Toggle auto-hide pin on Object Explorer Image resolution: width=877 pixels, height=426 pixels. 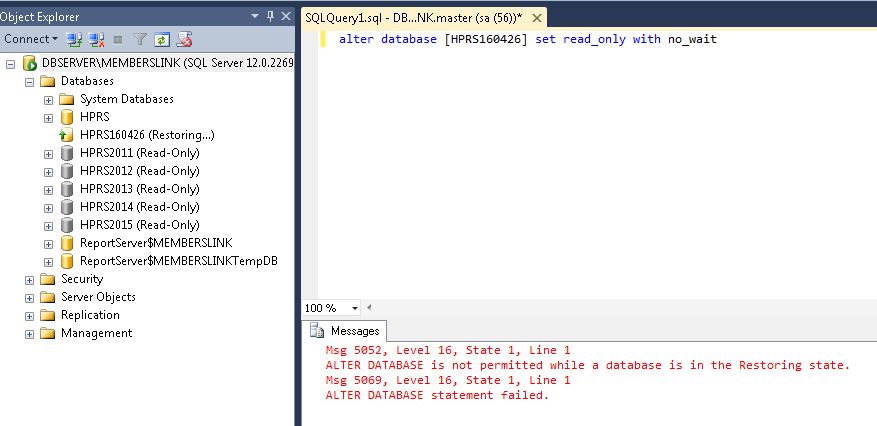[x=269, y=17]
